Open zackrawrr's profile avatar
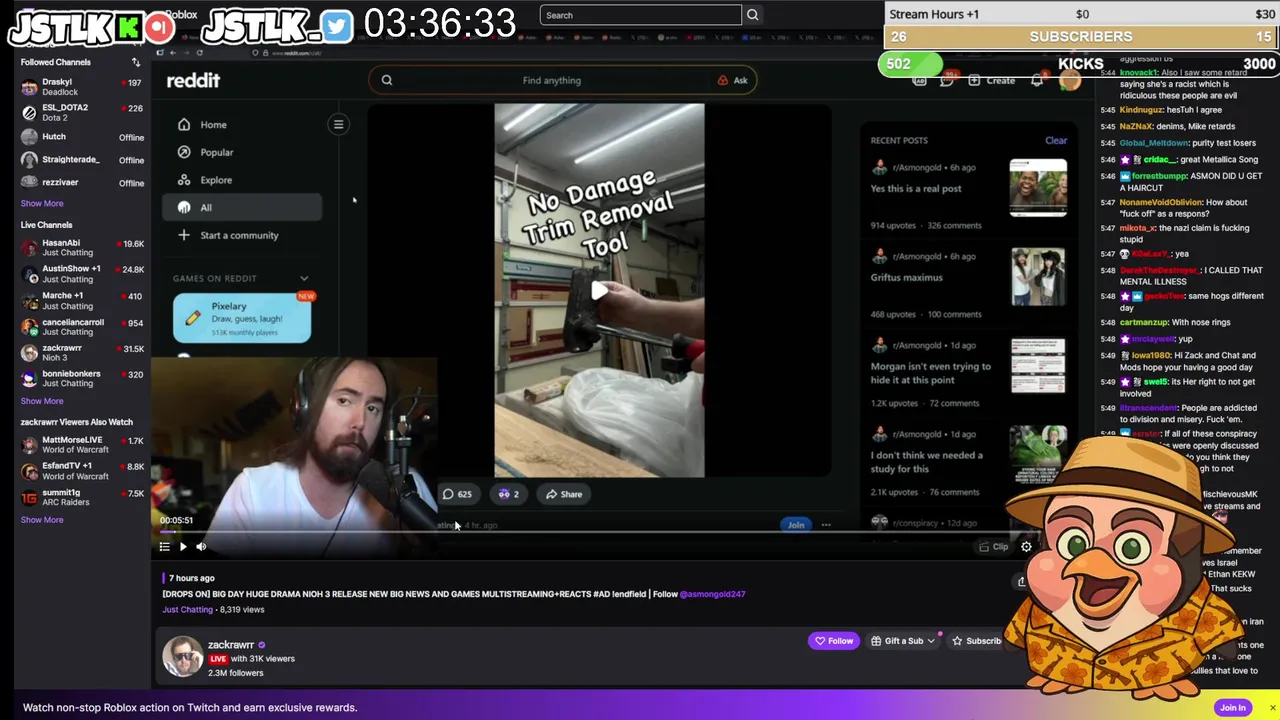Viewport: 1280px width, 720px height. (182, 657)
